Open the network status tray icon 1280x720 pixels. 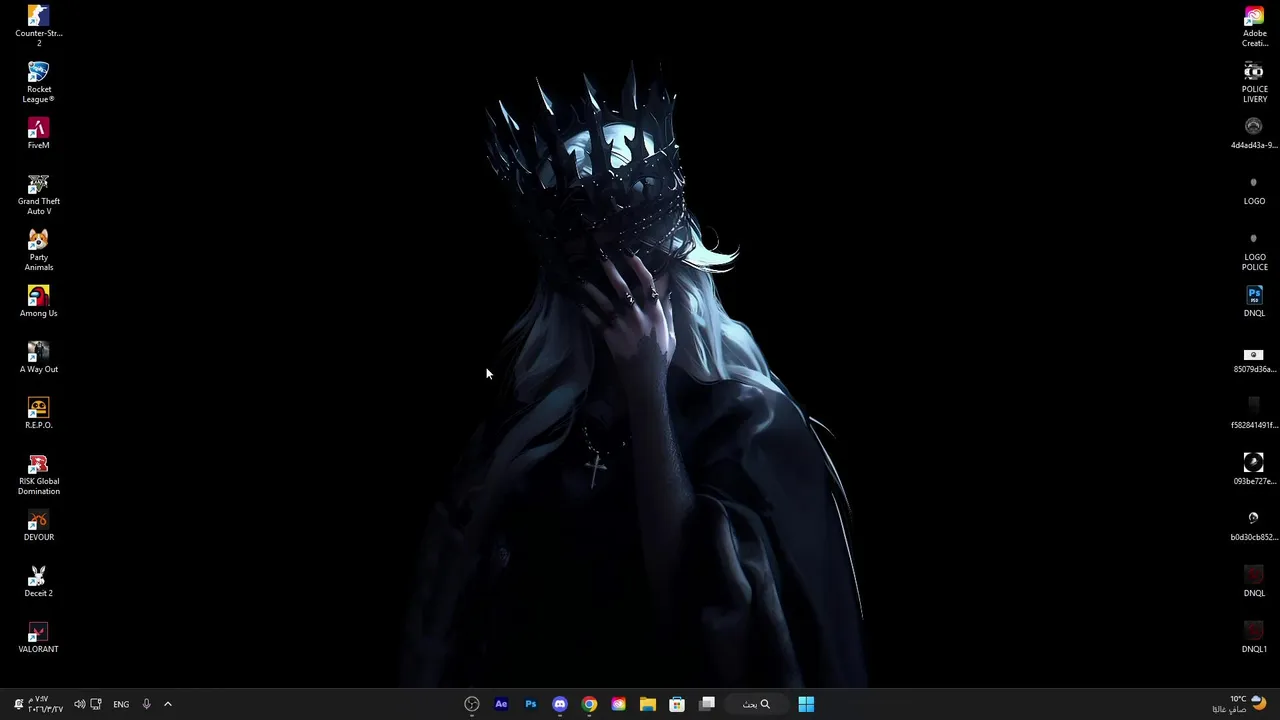click(96, 704)
